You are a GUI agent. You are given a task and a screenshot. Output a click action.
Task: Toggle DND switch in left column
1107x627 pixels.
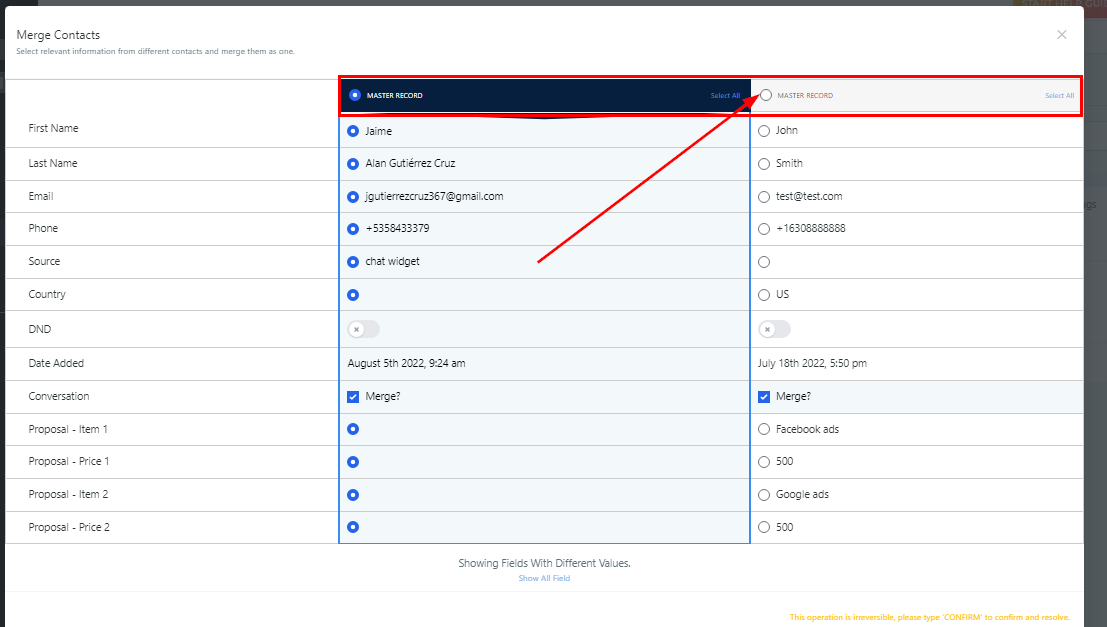tap(364, 329)
